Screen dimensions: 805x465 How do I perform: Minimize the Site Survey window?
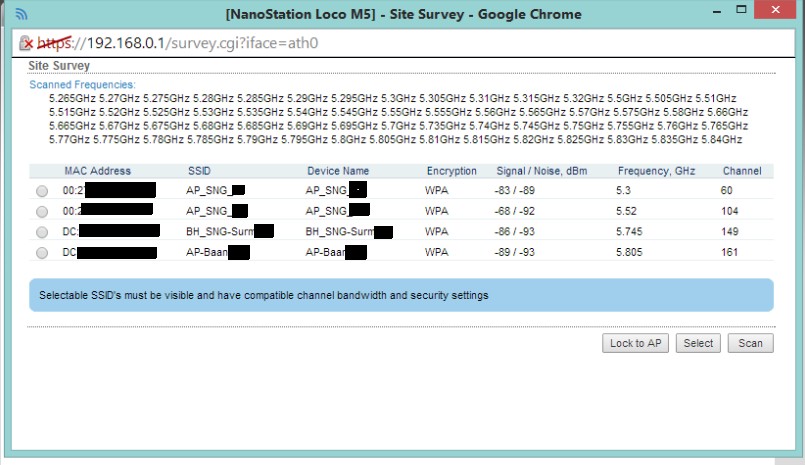pyautogui.click(x=717, y=10)
